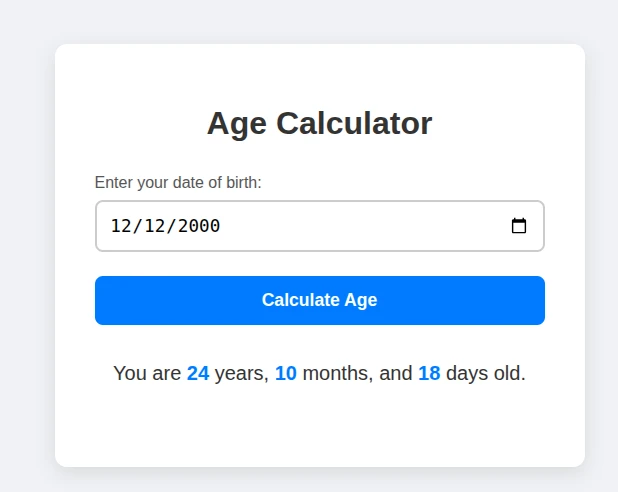
Task: Click the "Enter your date of birth" label
Action: pyautogui.click(x=178, y=182)
